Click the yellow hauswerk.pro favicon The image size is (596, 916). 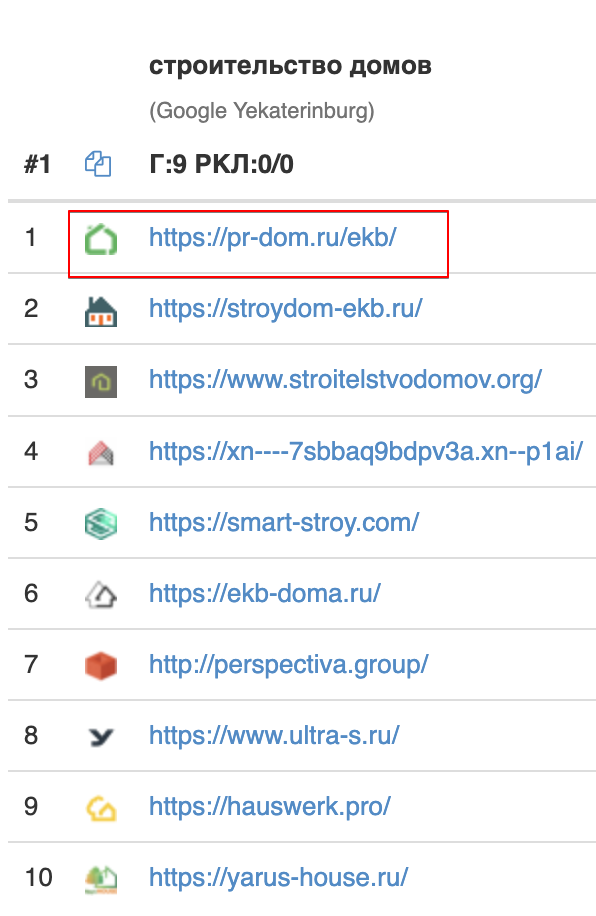[x=101, y=809]
